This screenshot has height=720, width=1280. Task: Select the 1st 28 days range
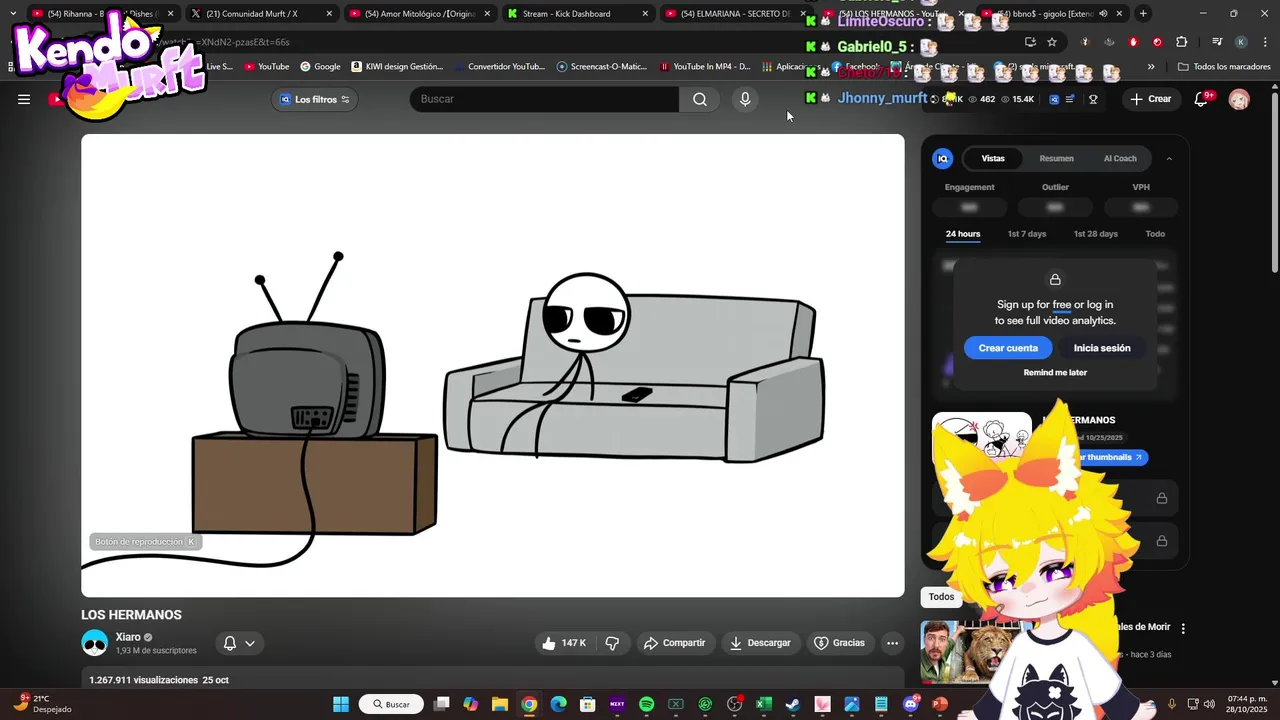coord(1096,234)
